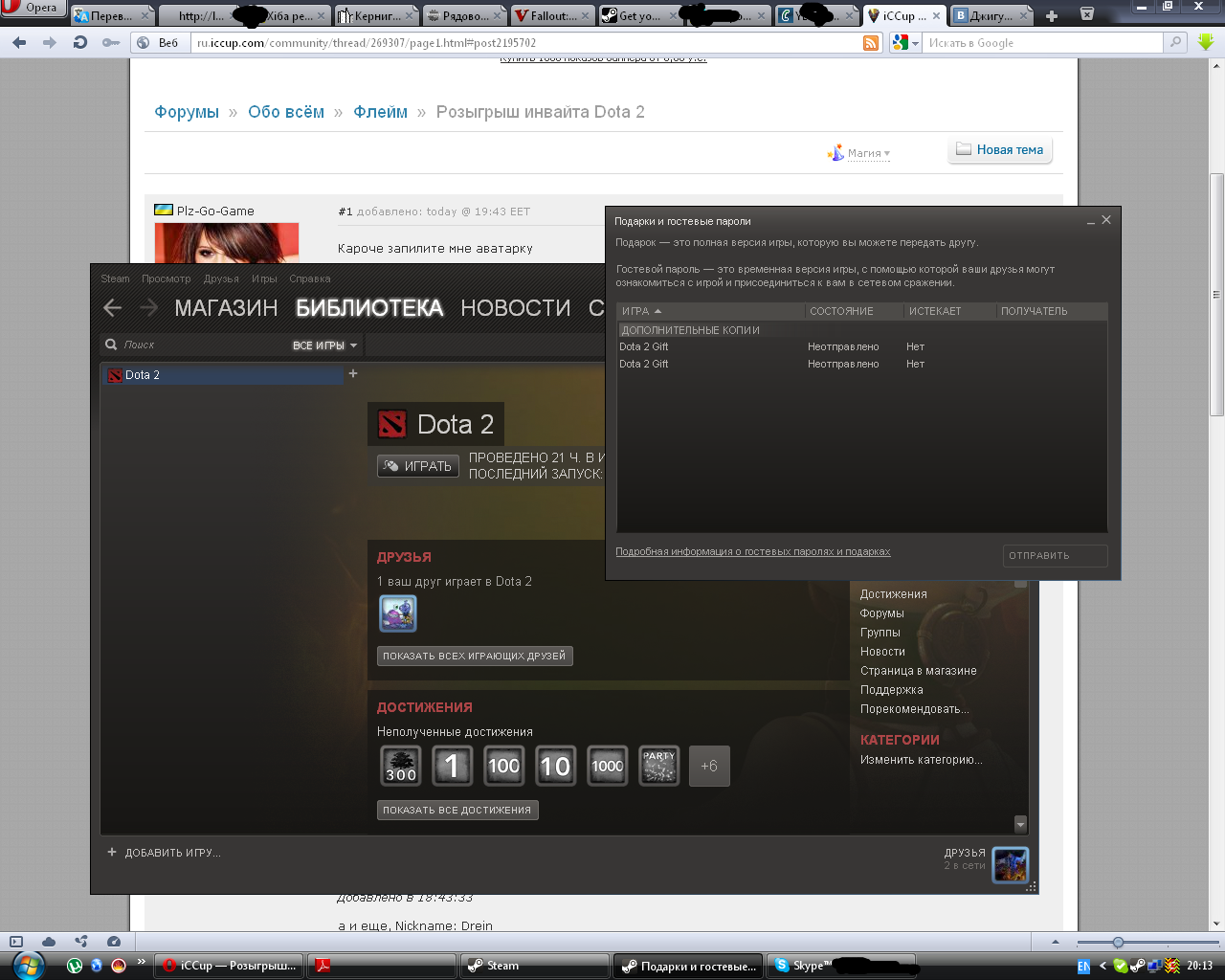This screenshot has height=980, width=1225.
Task: Open the Страница в магазине link
Action: [919, 671]
